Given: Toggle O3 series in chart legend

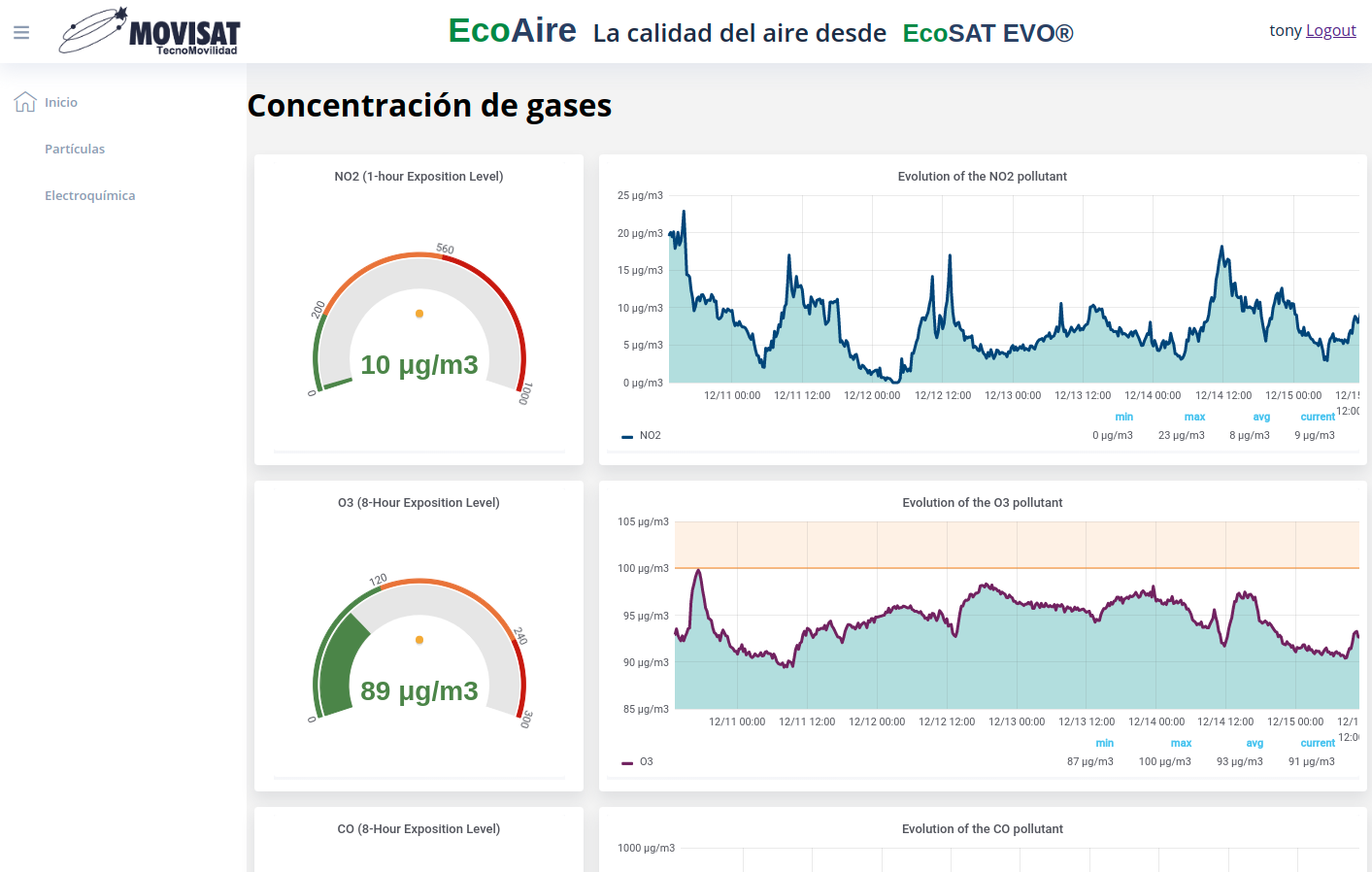Looking at the screenshot, I should coord(646,761).
